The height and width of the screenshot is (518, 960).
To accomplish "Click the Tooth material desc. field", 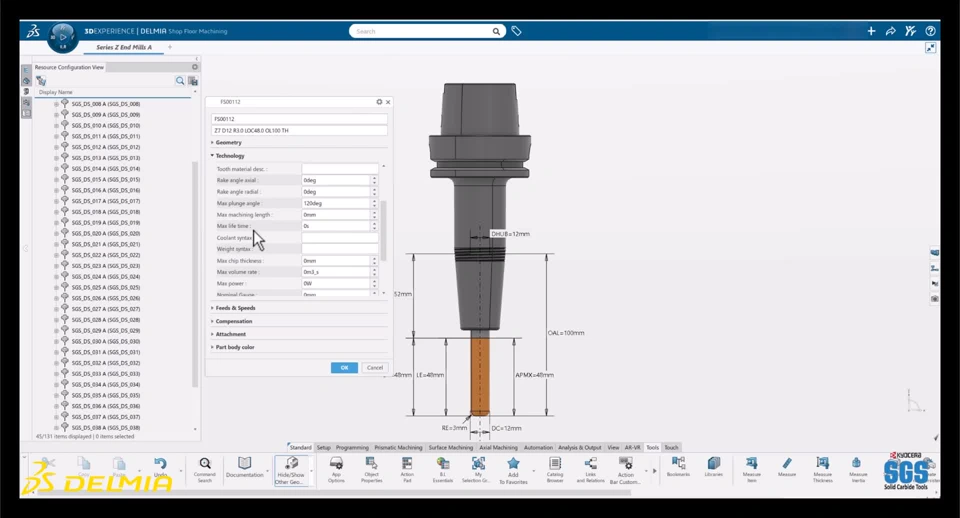I will pos(340,168).
